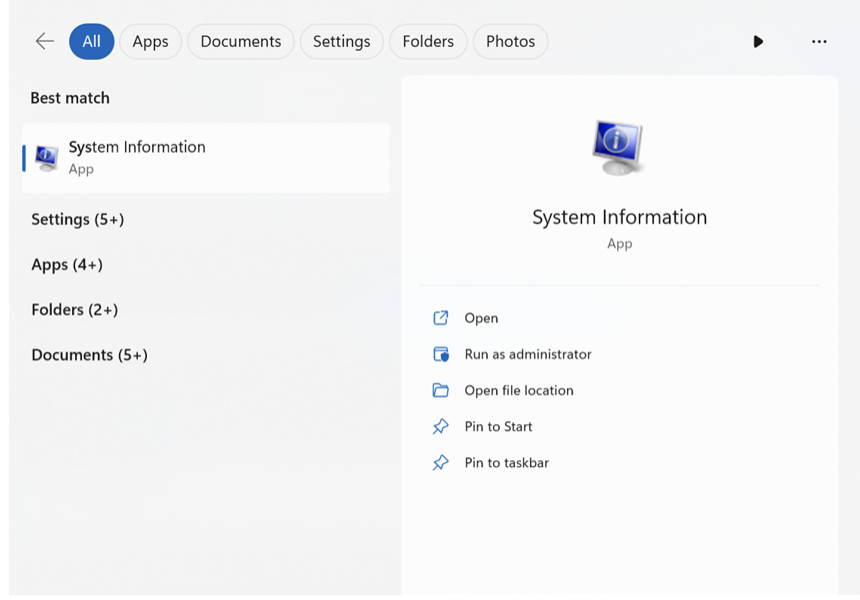Switch to the Apps filter tab

pyautogui.click(x=150, y=42)
